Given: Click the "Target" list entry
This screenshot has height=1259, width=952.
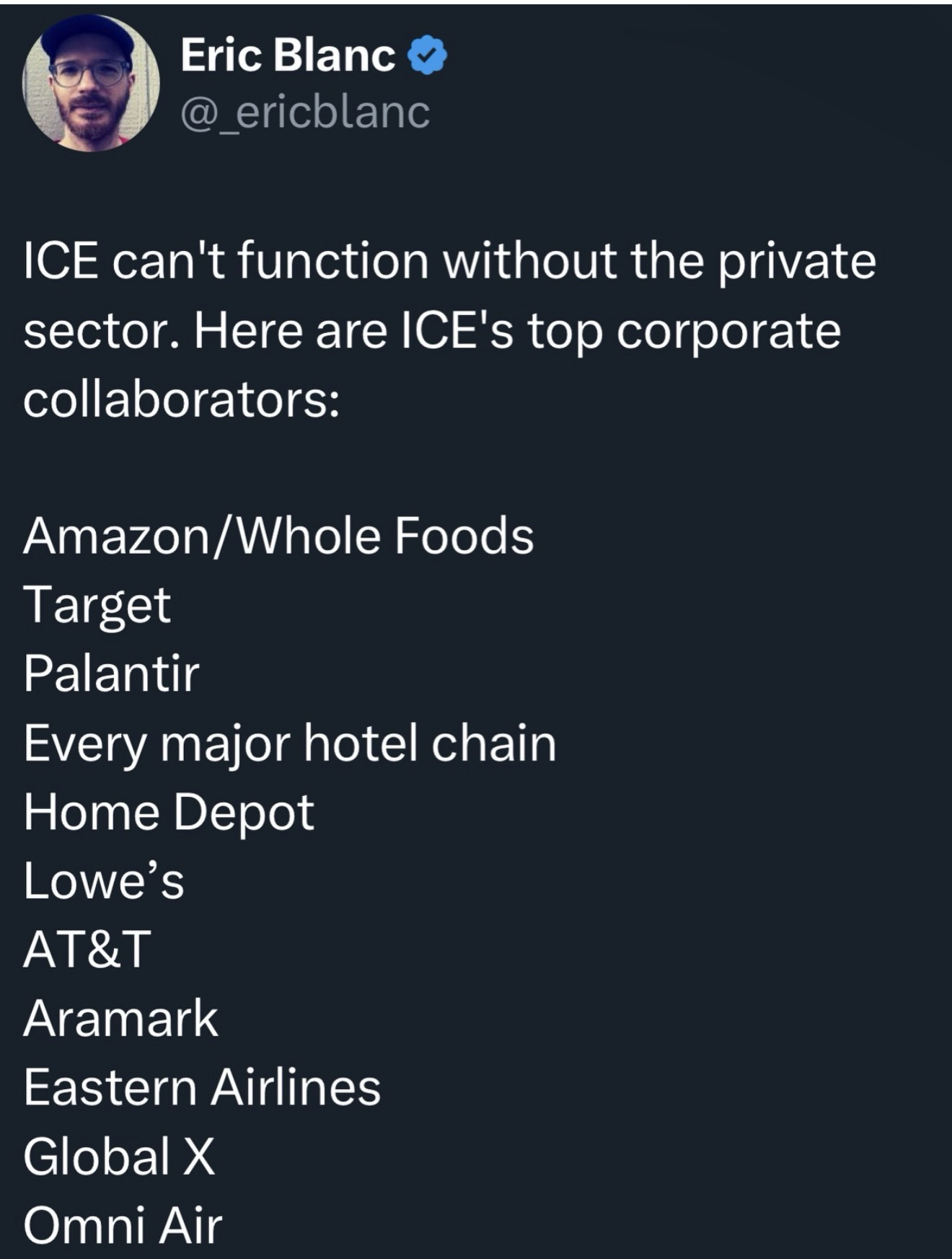Looking at the screenshot, I should pyautogui.click(x=97, y=605).
